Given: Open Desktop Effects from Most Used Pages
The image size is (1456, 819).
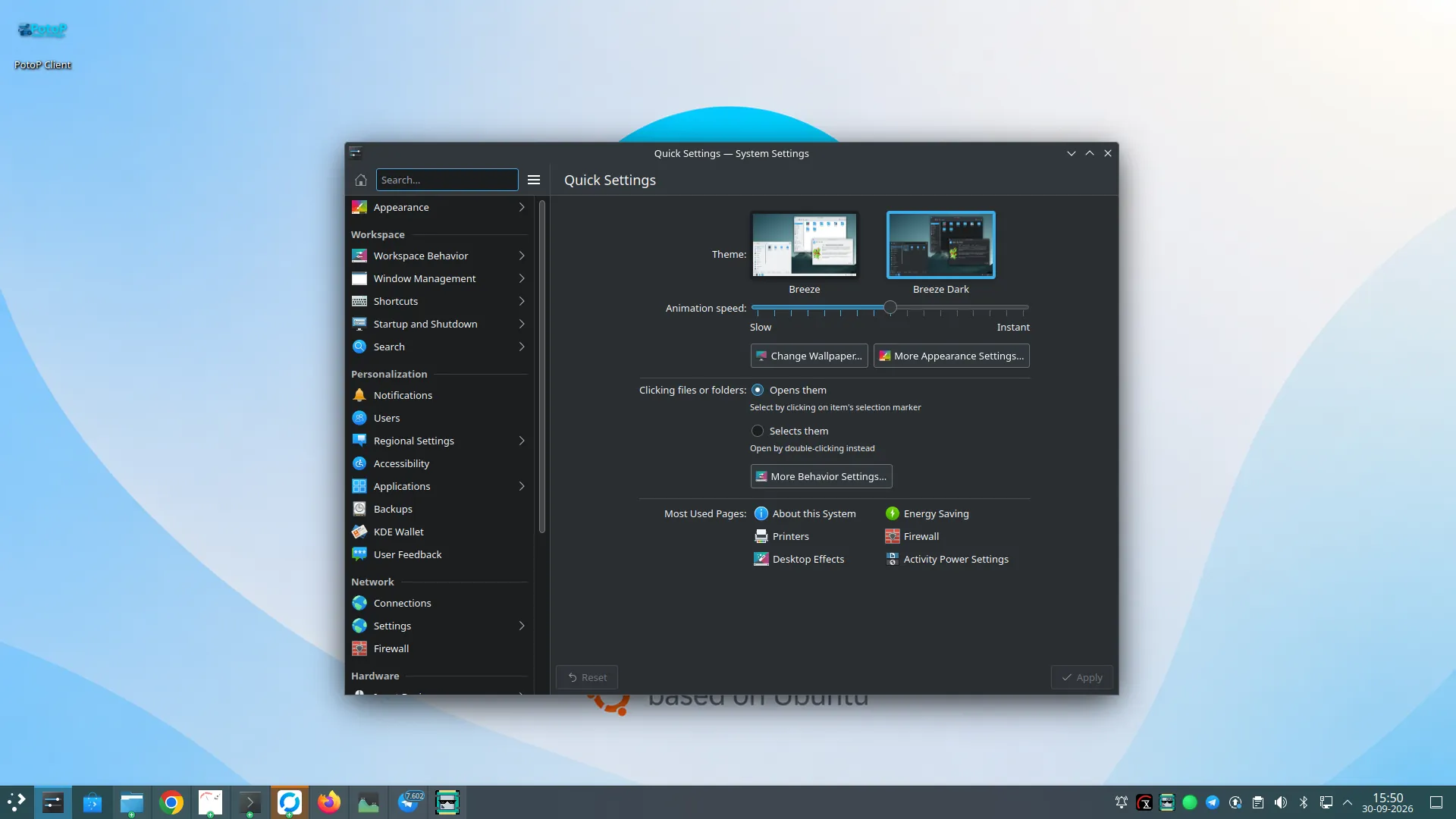Looking at the screenshot, I should point(799,559).
